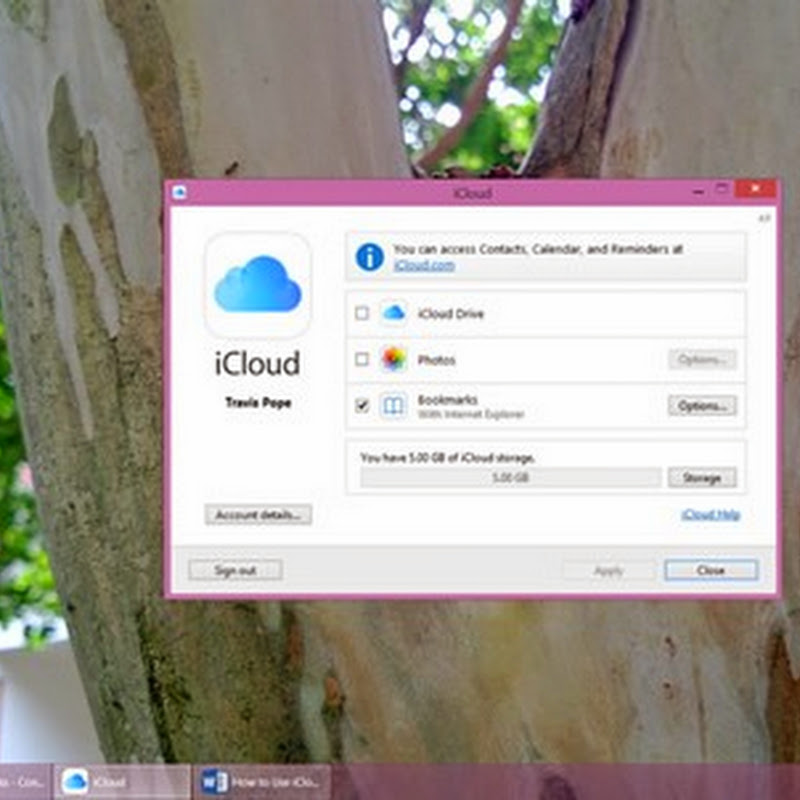This screenshot has width=800, height=800.
Task: Switch to the Word document in taskbar
Action: pyautogui.click(x=262, y=782)
